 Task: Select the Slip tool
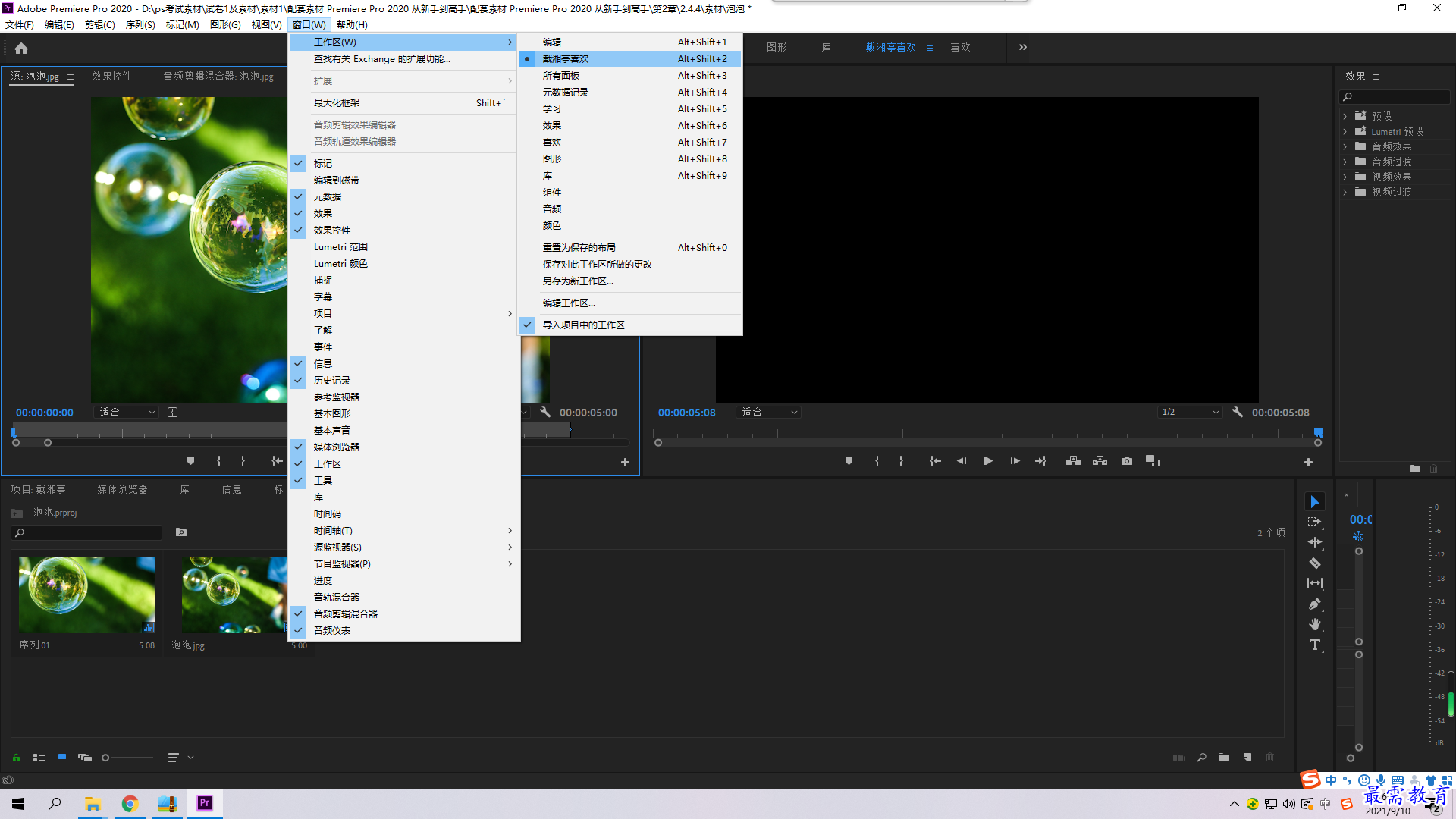coord(1315,583)
